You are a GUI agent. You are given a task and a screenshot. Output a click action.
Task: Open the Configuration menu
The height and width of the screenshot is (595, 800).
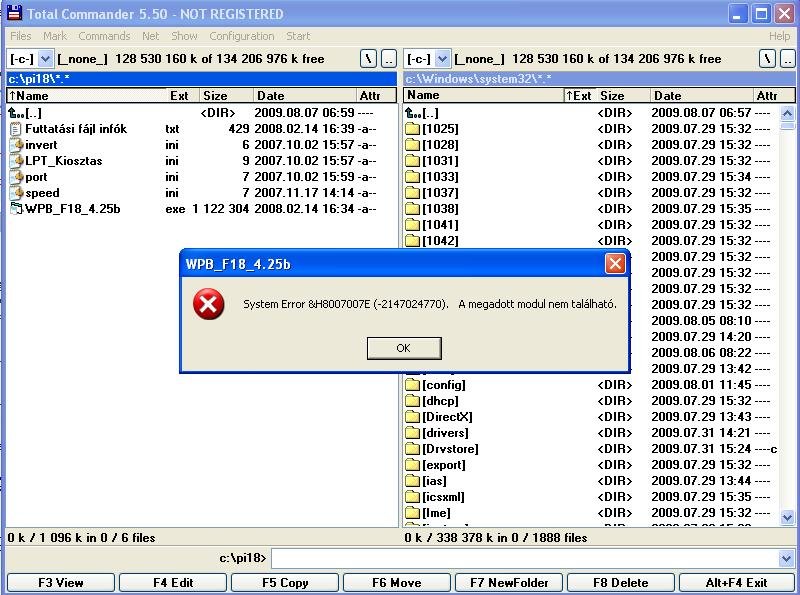(x=242, y=36)
